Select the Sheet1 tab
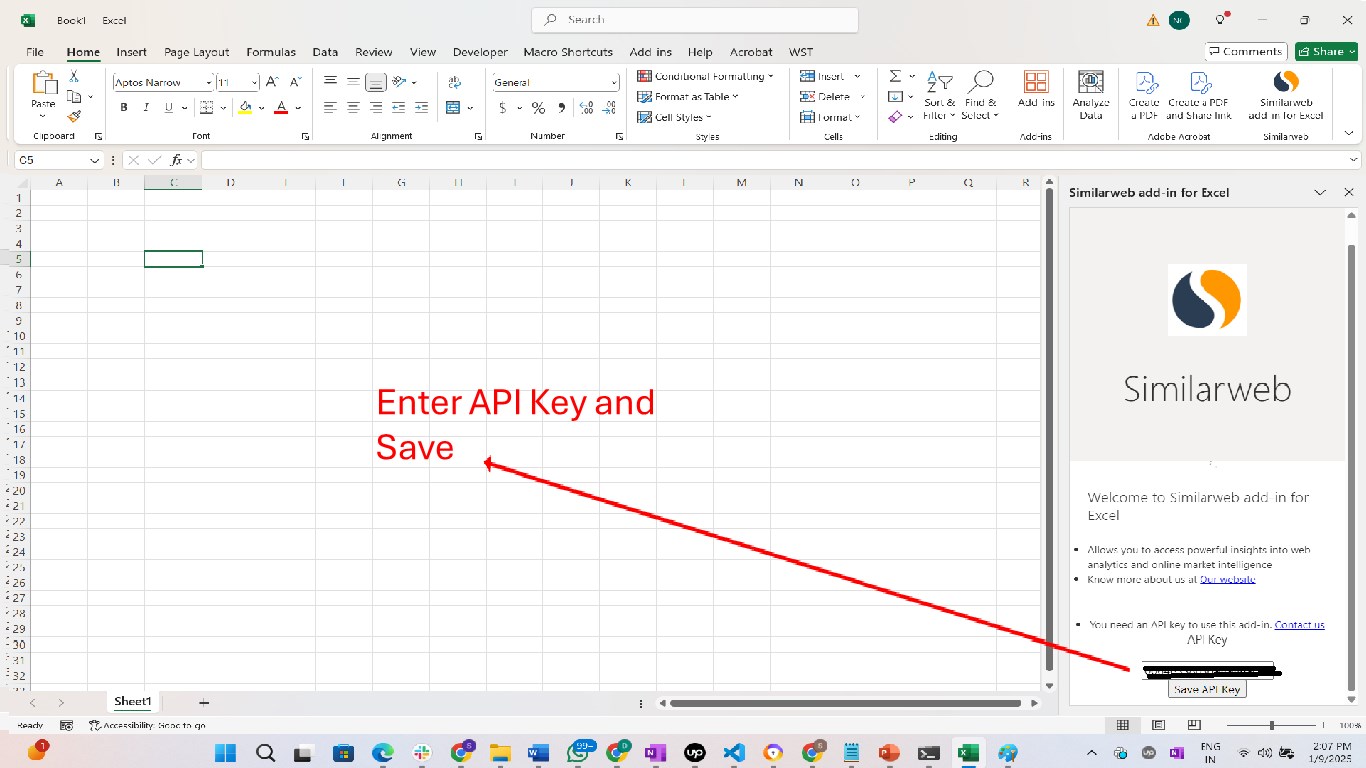This screenshot has height=768, width=1366. [132, 702]
